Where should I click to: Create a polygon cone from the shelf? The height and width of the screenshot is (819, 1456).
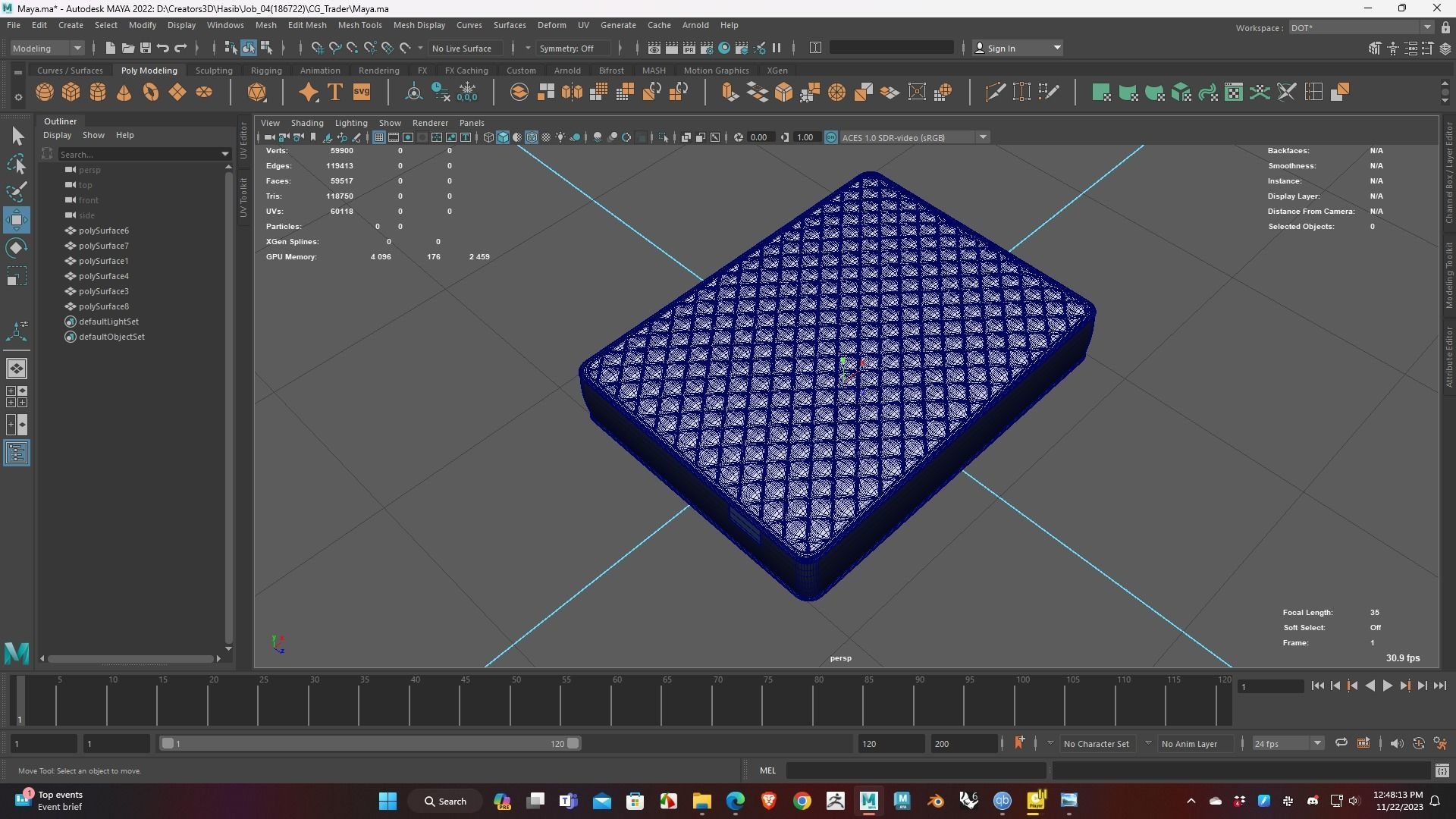click(x=124, y=93)
